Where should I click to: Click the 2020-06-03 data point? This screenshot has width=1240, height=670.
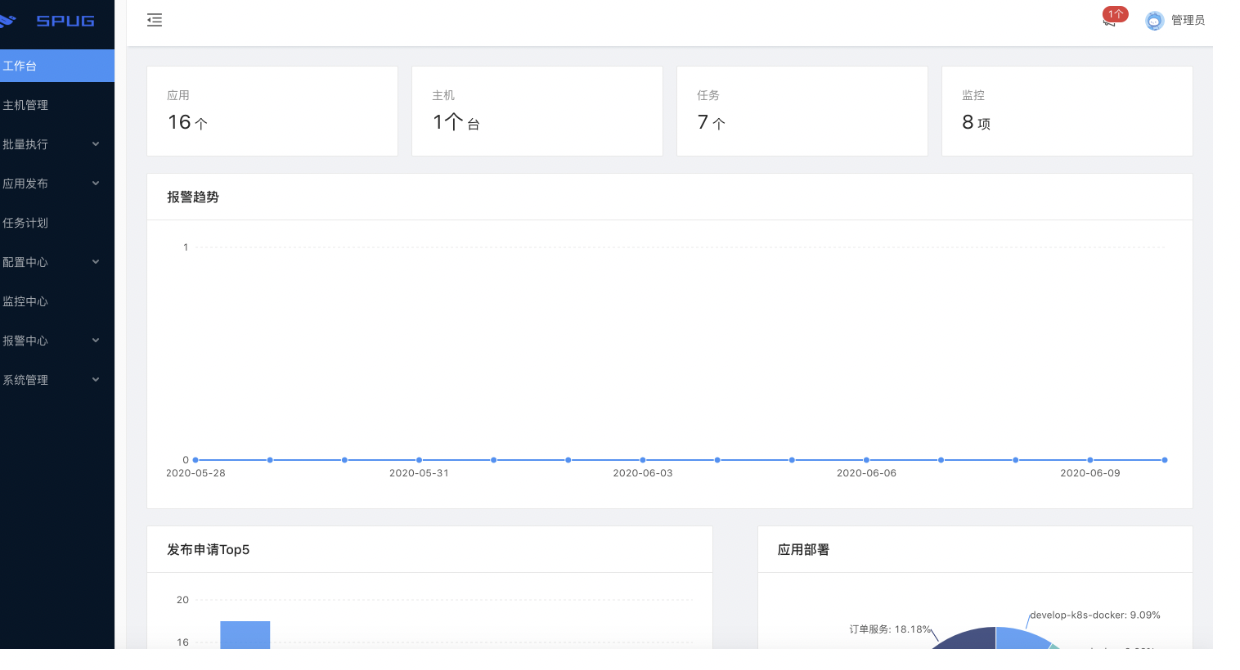point(643,460)
